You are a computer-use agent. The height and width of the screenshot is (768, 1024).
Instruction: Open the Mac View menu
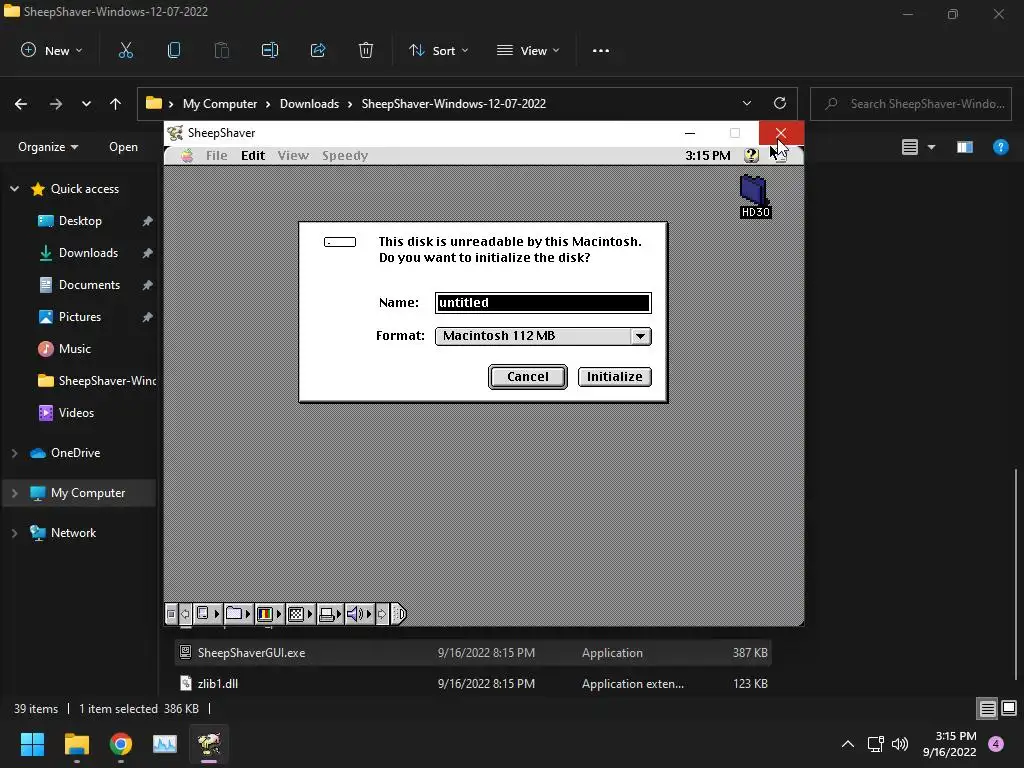click(293, 155)
